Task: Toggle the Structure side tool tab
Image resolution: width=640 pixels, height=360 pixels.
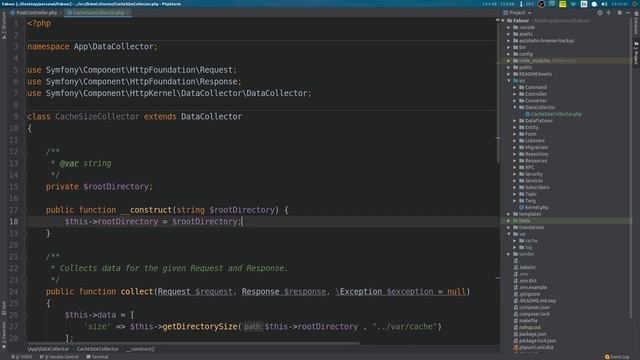Action: point(4,25)
